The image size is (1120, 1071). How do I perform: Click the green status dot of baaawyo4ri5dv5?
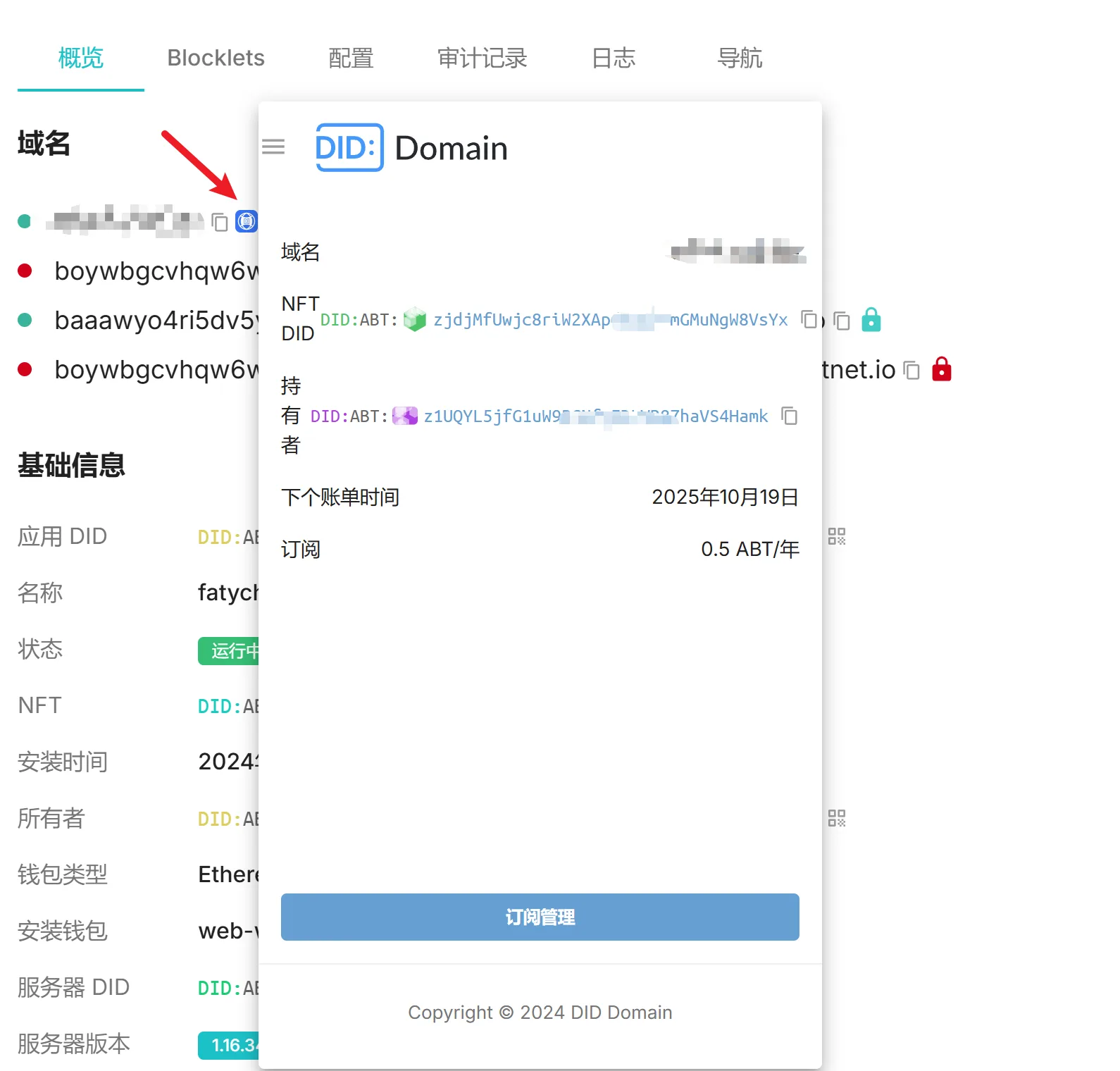click(25, 321)
